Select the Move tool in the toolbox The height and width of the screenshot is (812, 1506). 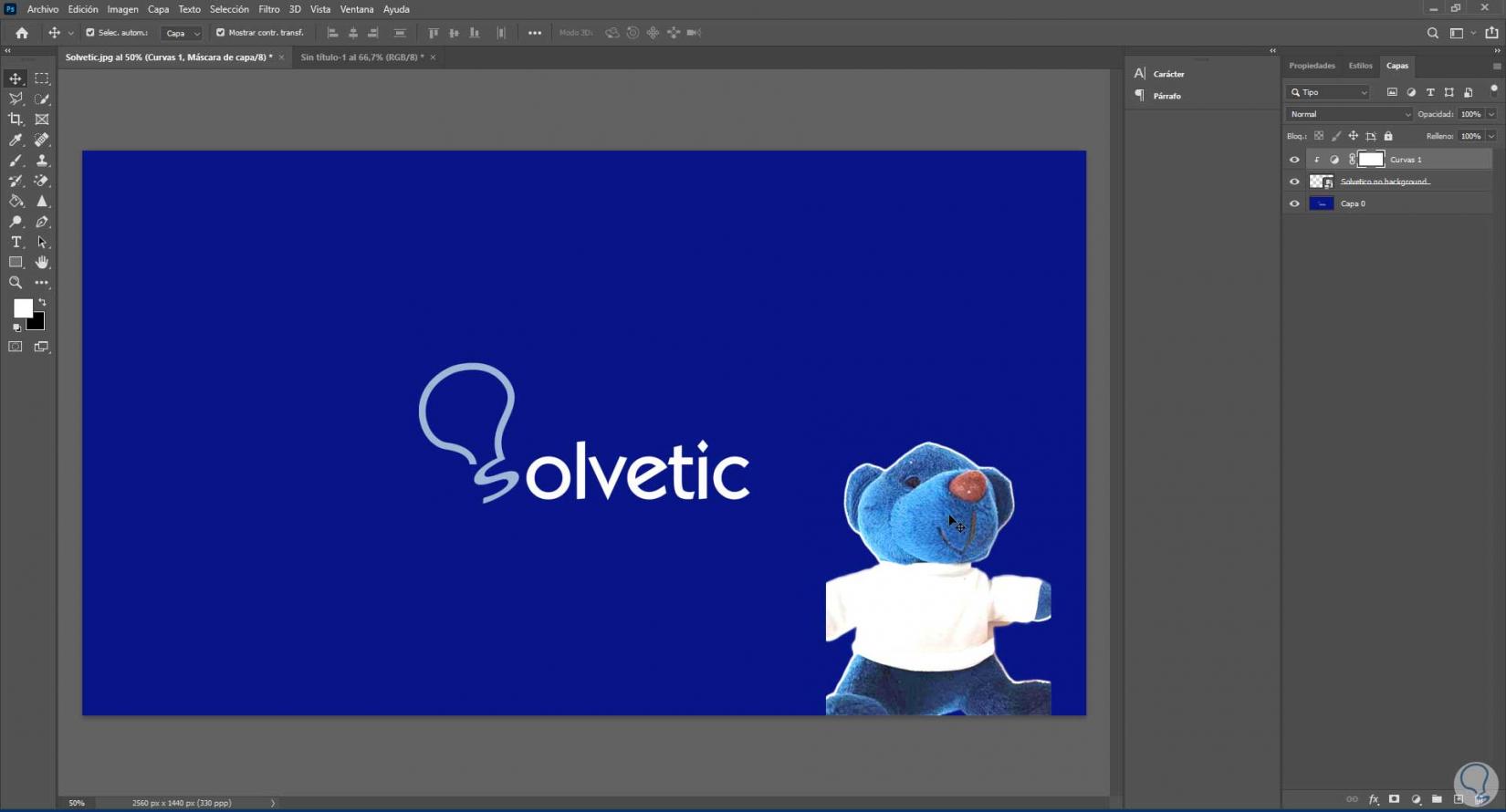(16, 78)
